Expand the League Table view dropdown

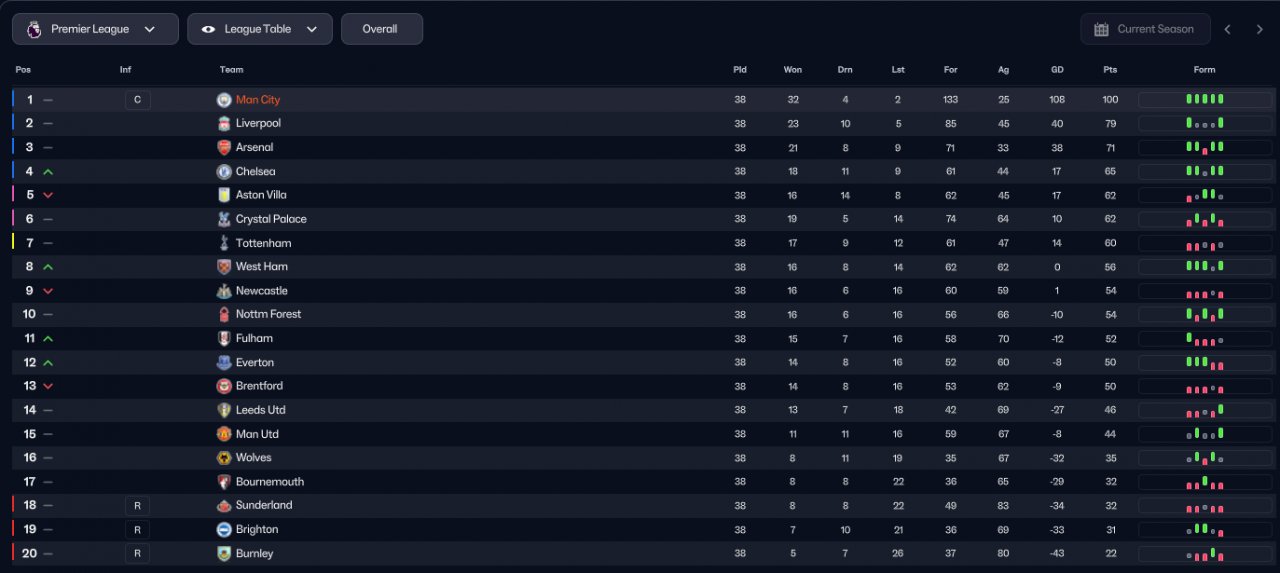pos(260,29)
